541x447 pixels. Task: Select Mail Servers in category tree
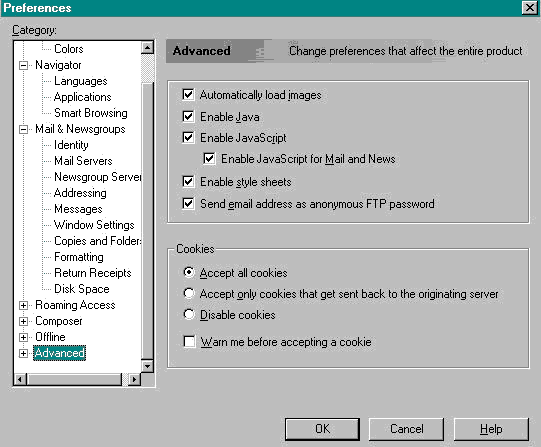(83, 161)
